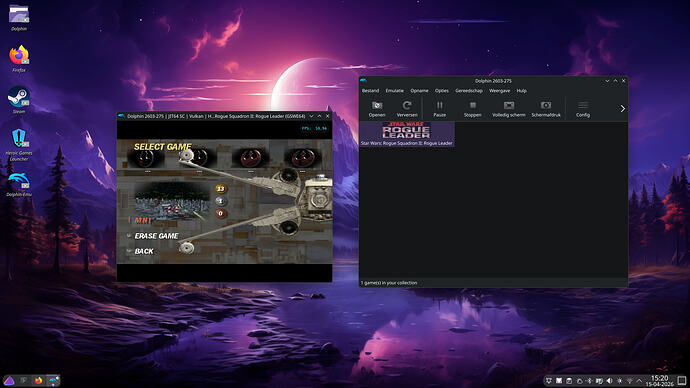Open the Opname menu

[419, 91]
